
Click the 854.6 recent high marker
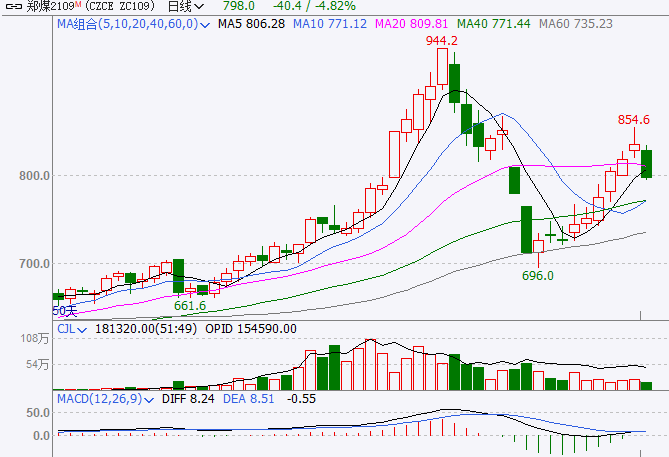(634, 120)
